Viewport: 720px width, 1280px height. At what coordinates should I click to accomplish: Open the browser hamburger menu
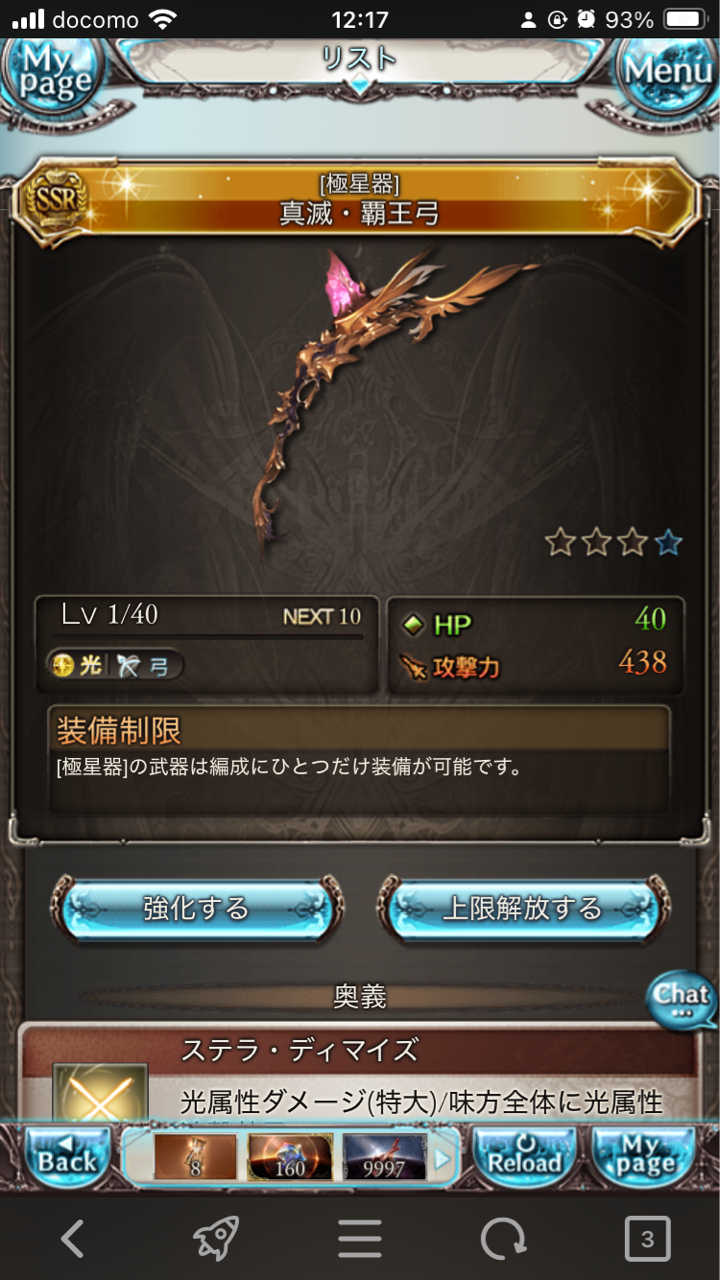[360, 1240]
